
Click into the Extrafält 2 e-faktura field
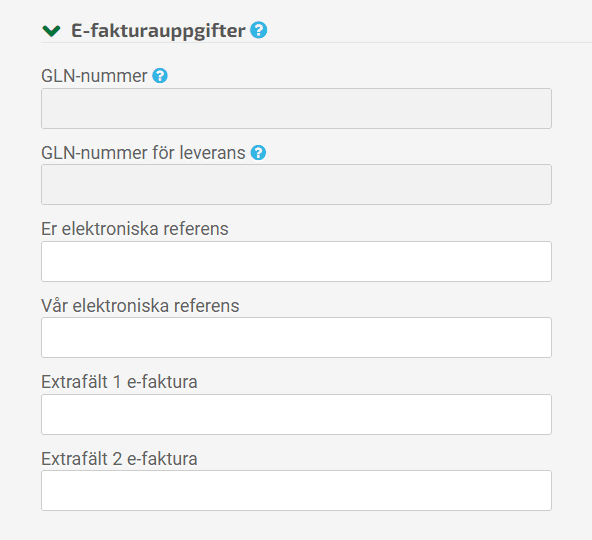tap(296, 491)
